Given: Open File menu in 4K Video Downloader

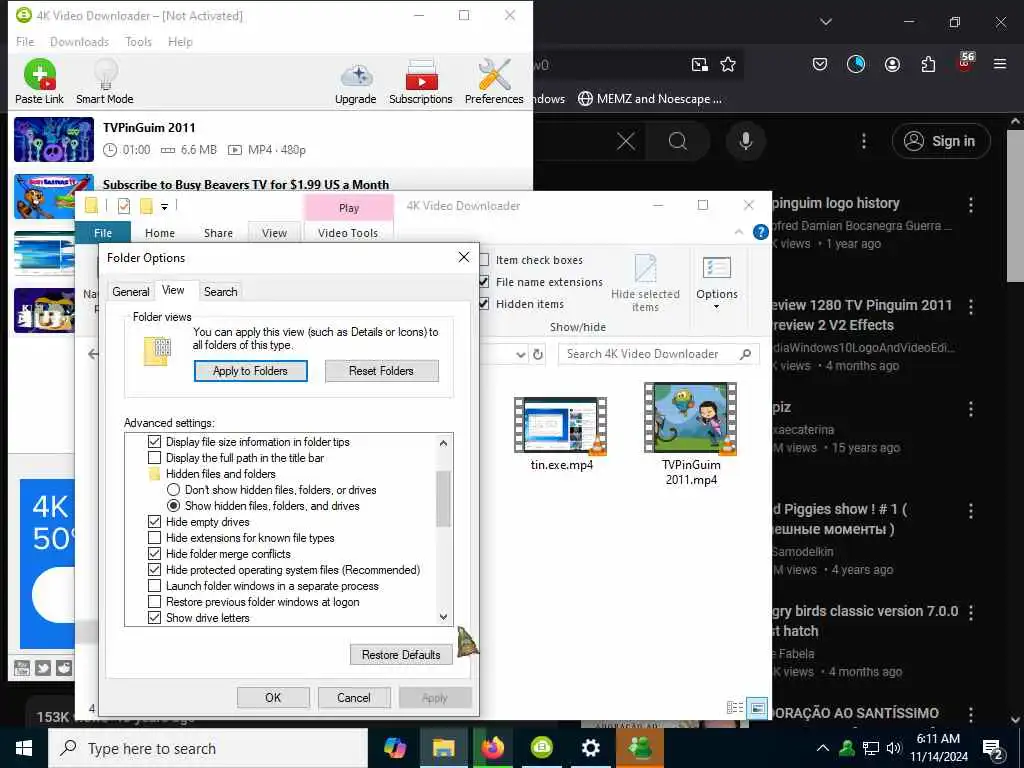Looking at the screenshot, I should 25,42.
